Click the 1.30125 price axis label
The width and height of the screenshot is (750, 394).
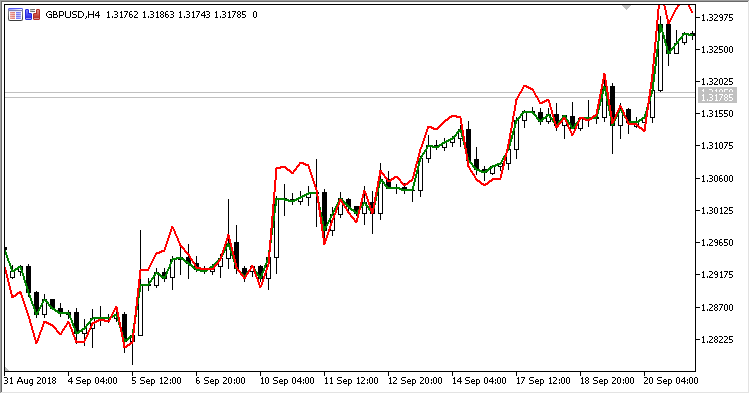pos(717,210)
